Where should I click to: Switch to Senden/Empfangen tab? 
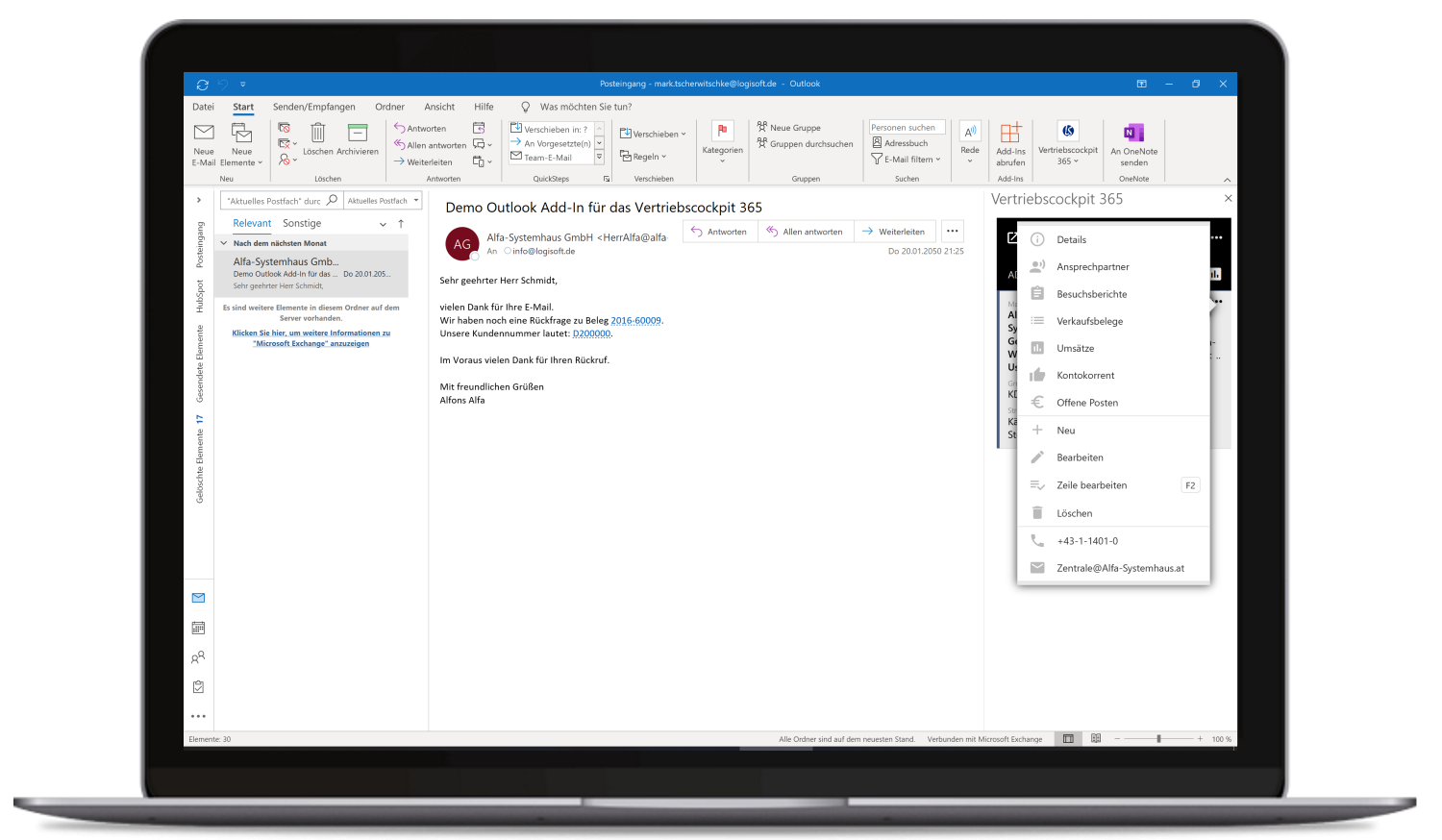[314, 107]
